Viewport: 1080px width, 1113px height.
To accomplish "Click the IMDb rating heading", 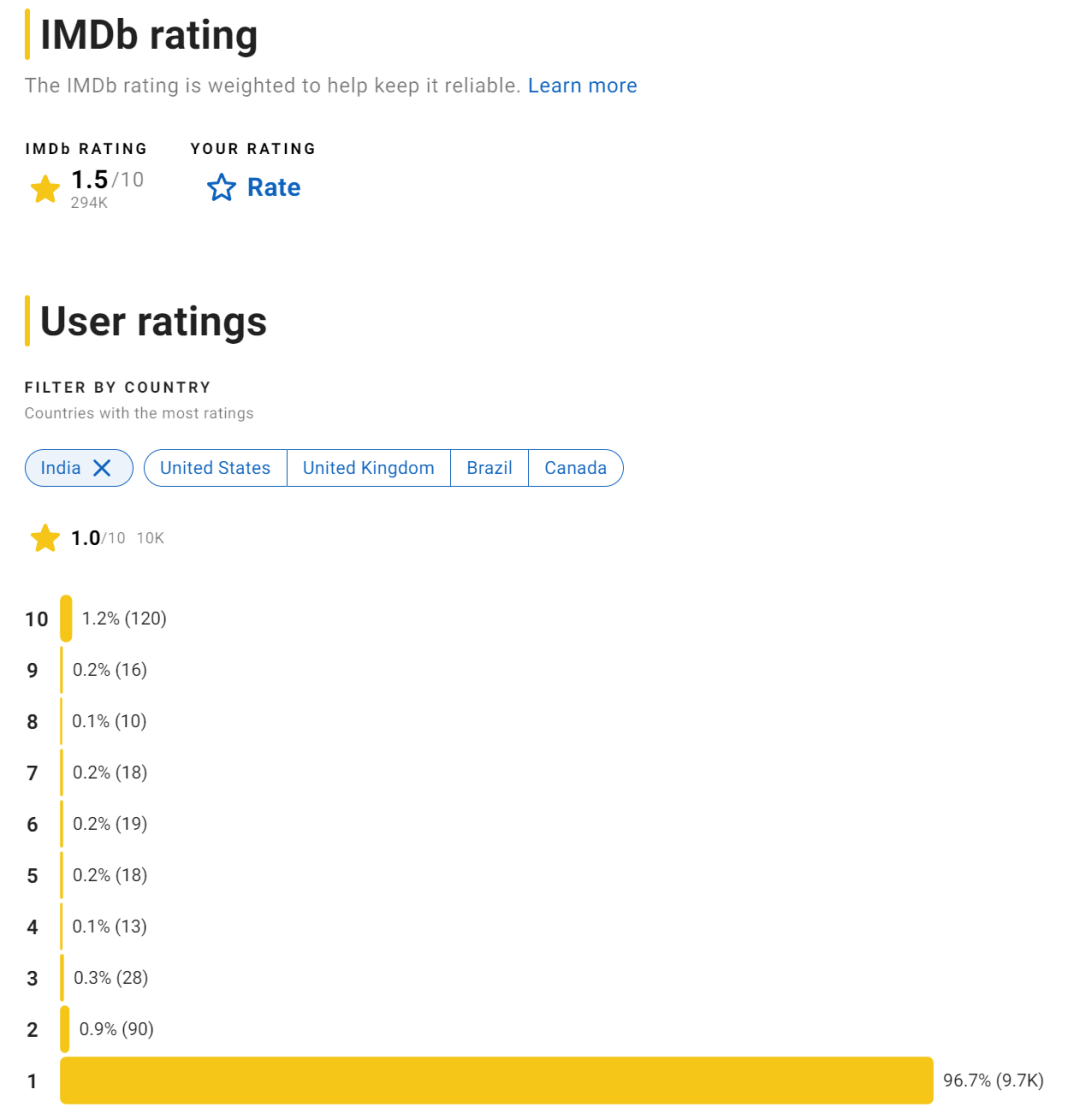I will point(149,35).
